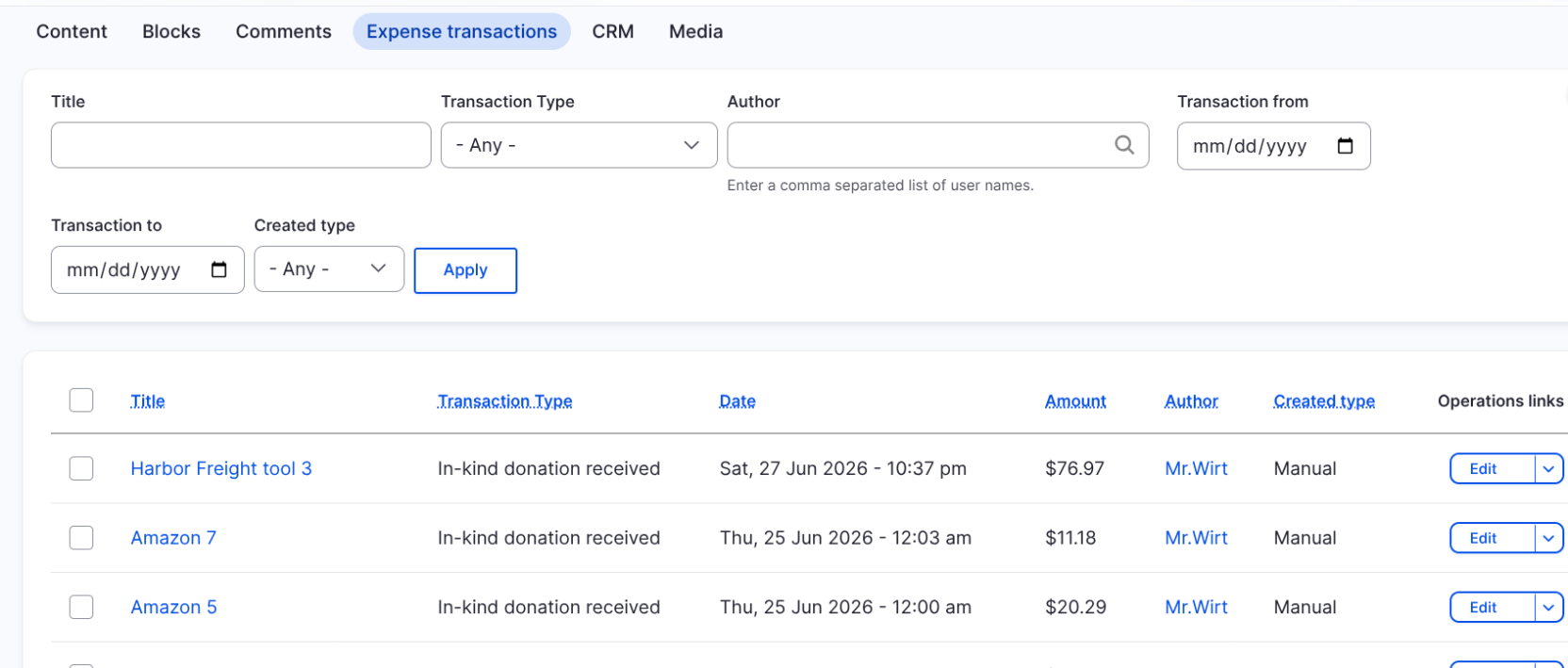
Task: Open Transaction from calendar picker icon
Action: click(x=1346, y=146)
